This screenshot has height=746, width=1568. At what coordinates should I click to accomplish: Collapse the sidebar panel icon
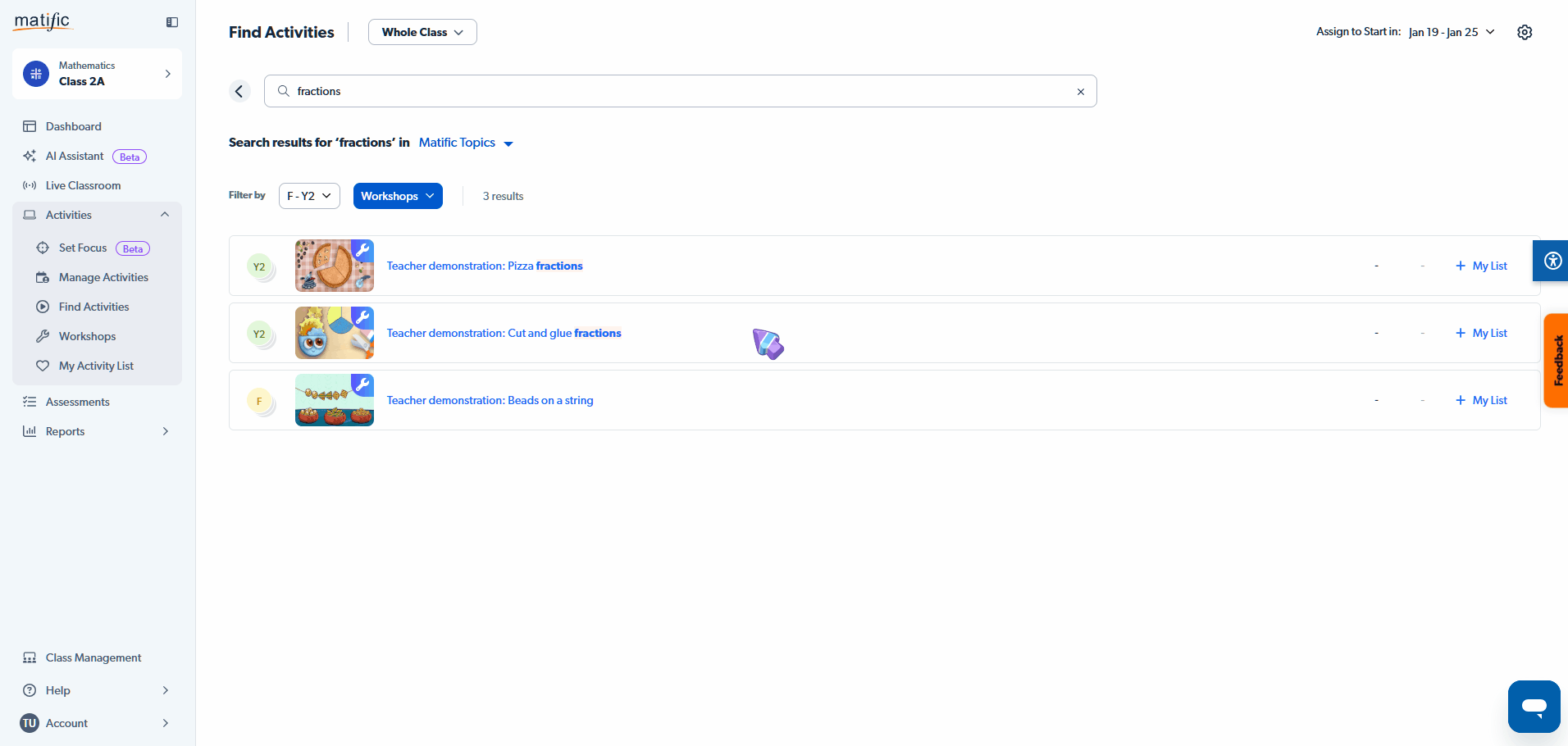[172, 22]
